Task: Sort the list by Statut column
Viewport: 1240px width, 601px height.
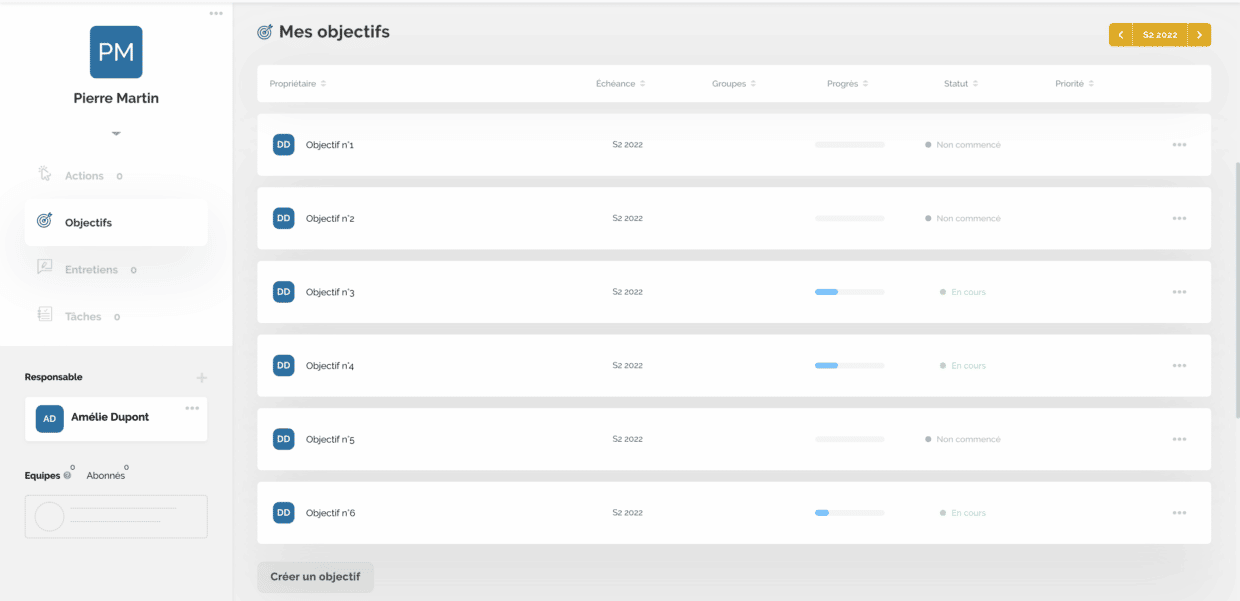Action: pos(961,84)
